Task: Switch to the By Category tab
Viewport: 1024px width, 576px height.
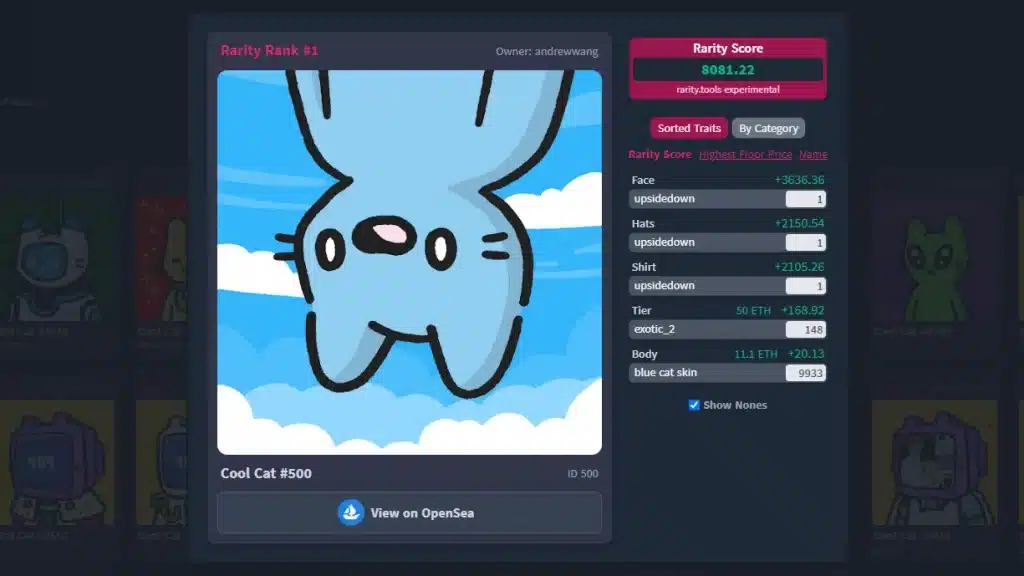Action: [768, 128]
